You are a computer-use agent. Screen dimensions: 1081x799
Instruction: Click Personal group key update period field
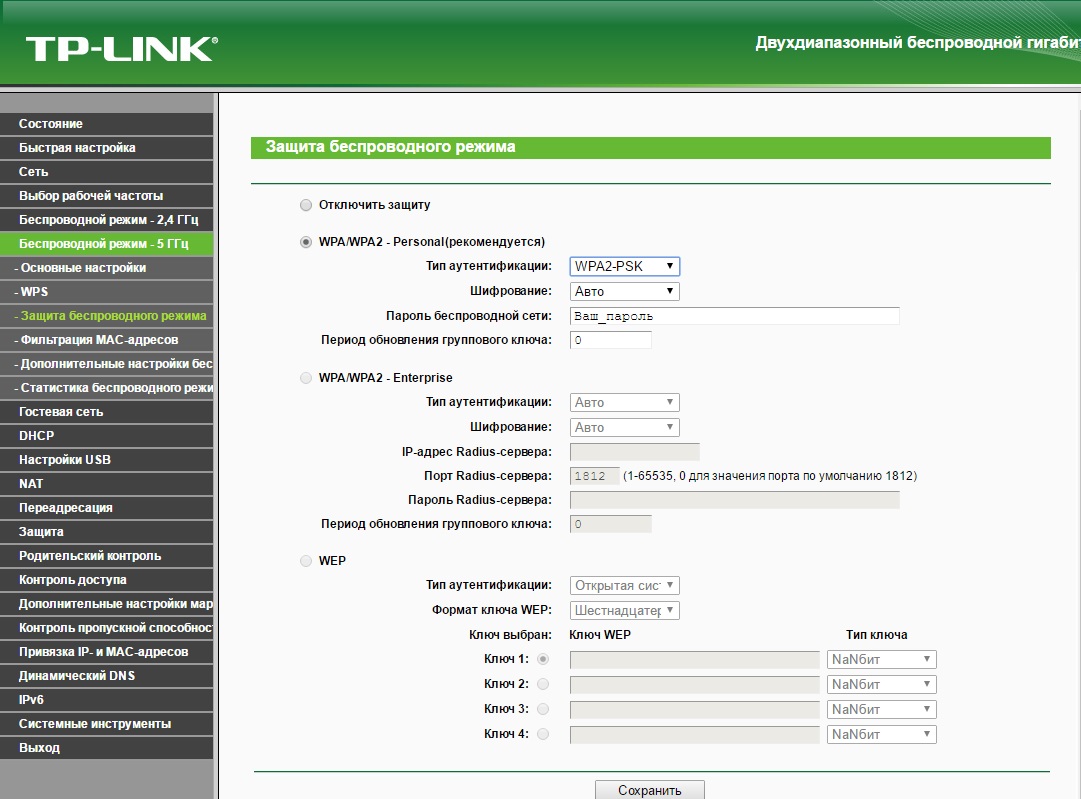610,340
